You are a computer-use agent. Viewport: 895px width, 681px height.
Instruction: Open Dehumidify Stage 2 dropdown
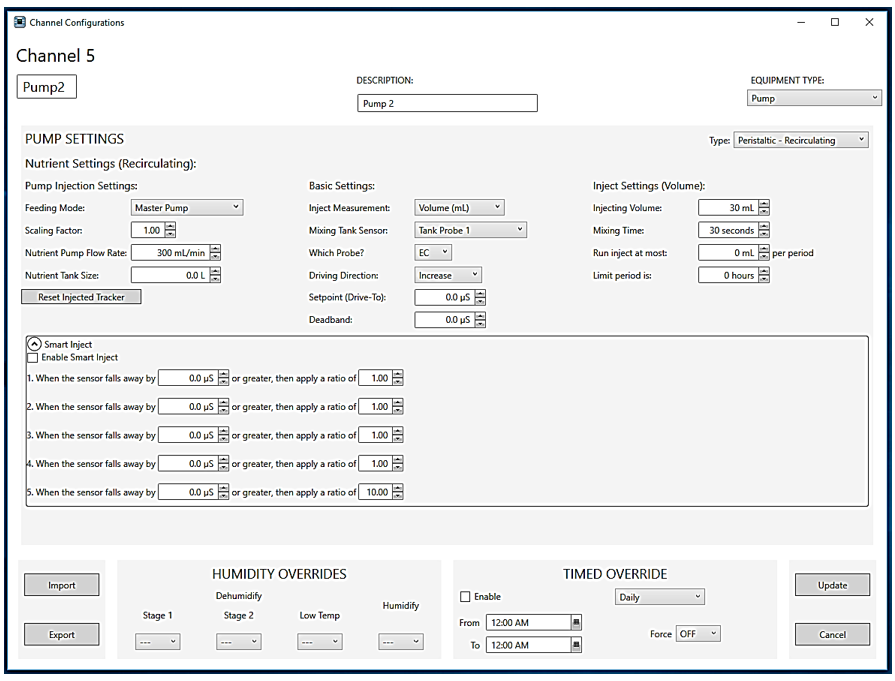pos(239,642)
